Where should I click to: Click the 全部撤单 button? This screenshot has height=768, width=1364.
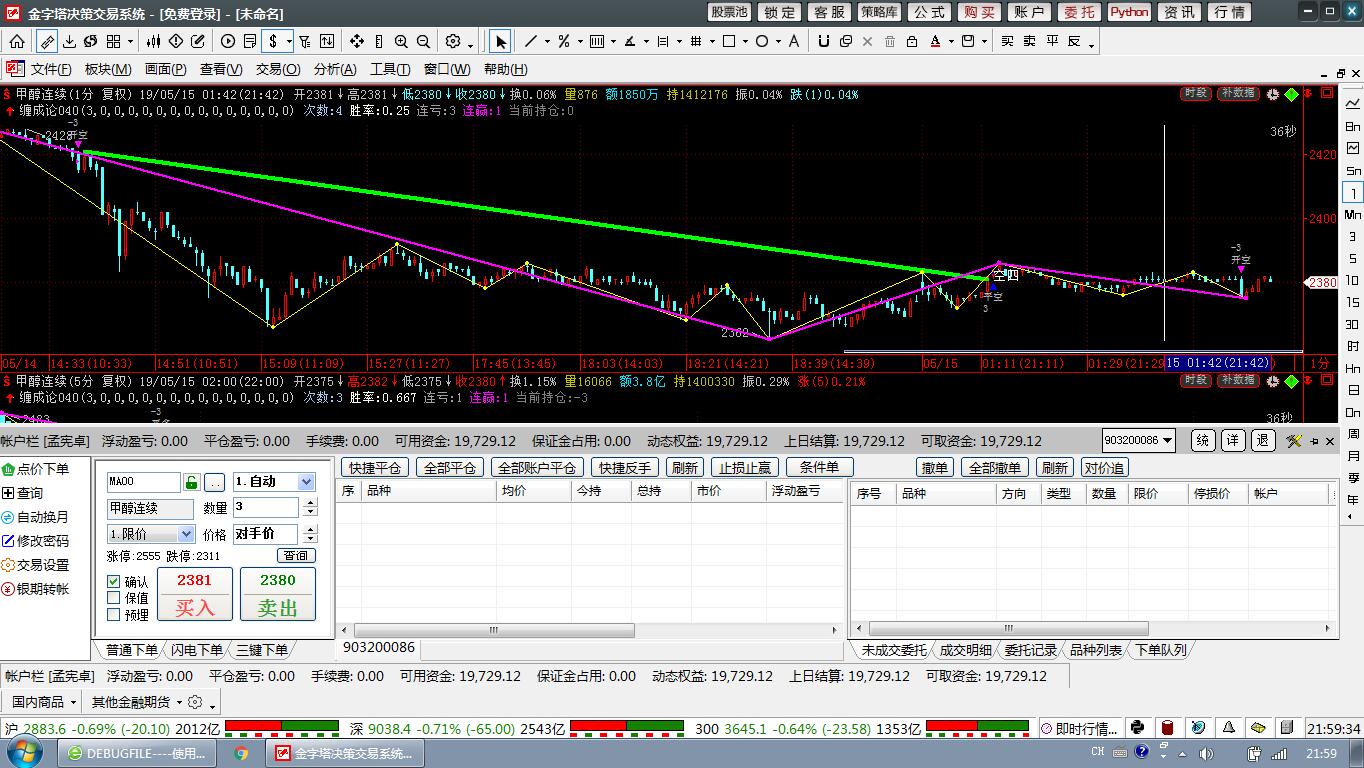995,467
